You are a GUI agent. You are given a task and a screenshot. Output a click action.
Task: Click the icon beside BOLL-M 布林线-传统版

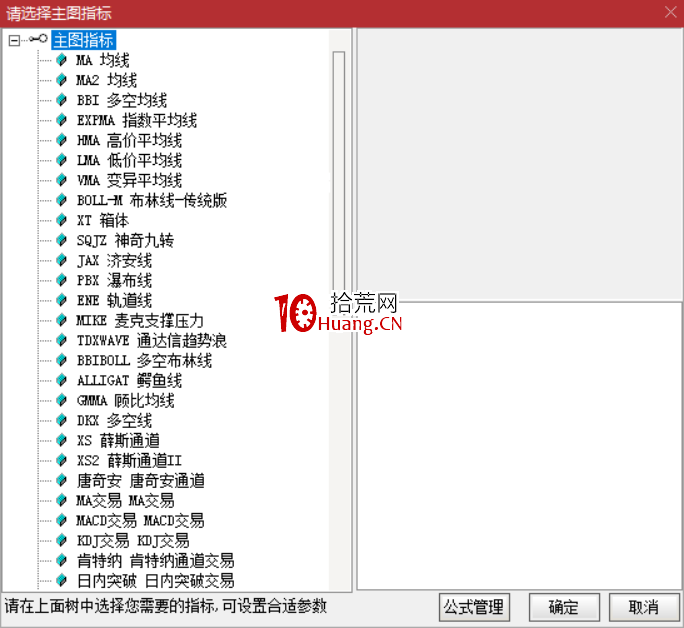tap(62, 200)
